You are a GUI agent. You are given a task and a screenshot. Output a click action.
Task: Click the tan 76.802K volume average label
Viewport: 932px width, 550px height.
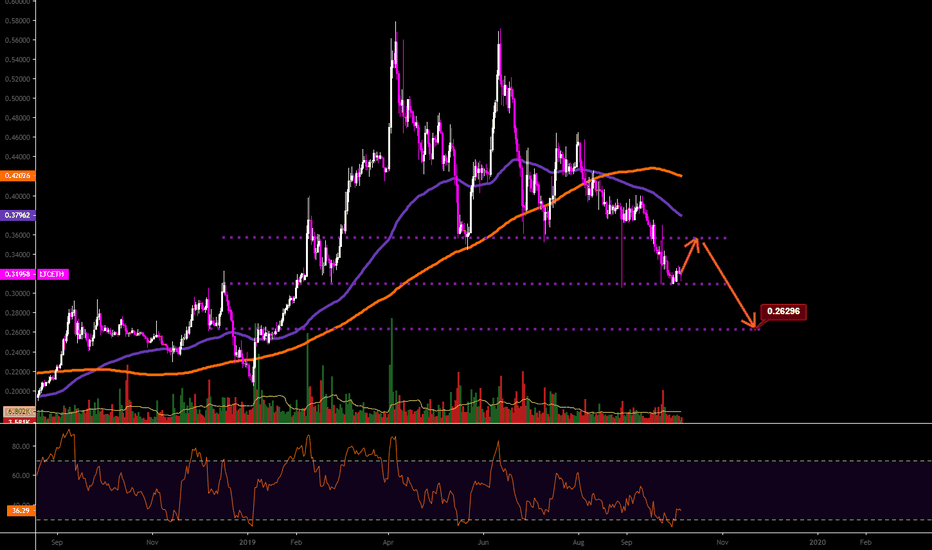pyautogui.click(x=19, y=411)
